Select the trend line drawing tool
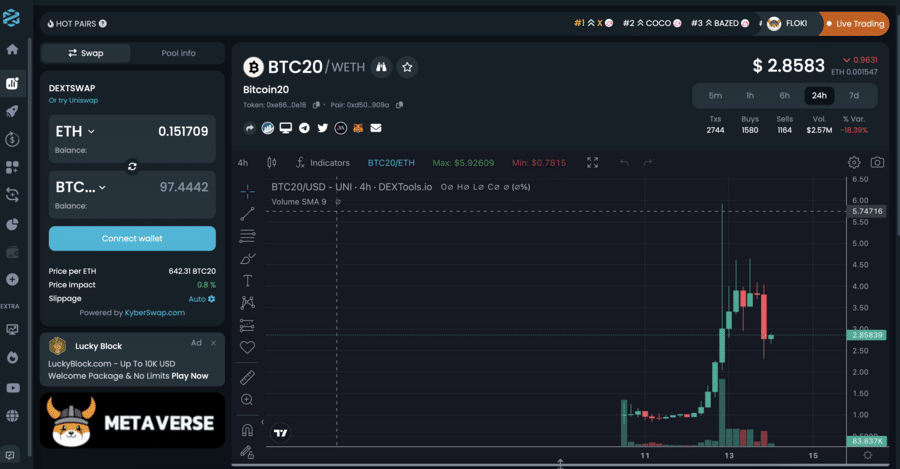Viewport: 900px width, 469px height. 247,214
